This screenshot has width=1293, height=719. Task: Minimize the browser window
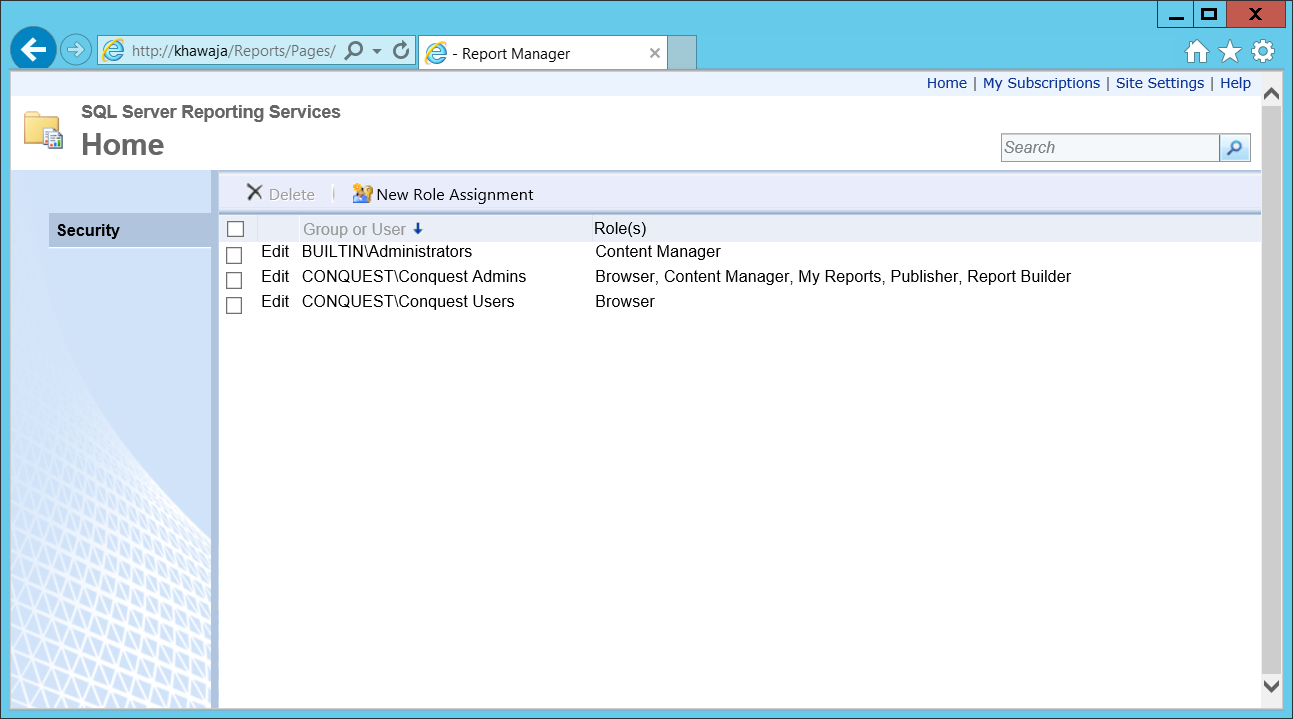point(1175,15)
